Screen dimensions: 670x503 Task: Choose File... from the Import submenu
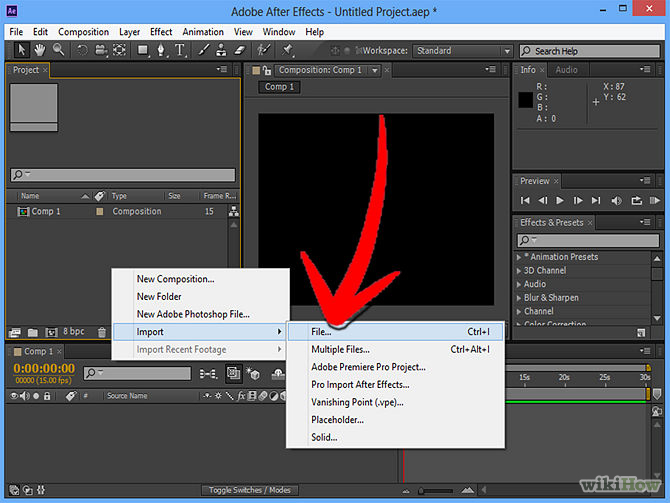point(395,332)
